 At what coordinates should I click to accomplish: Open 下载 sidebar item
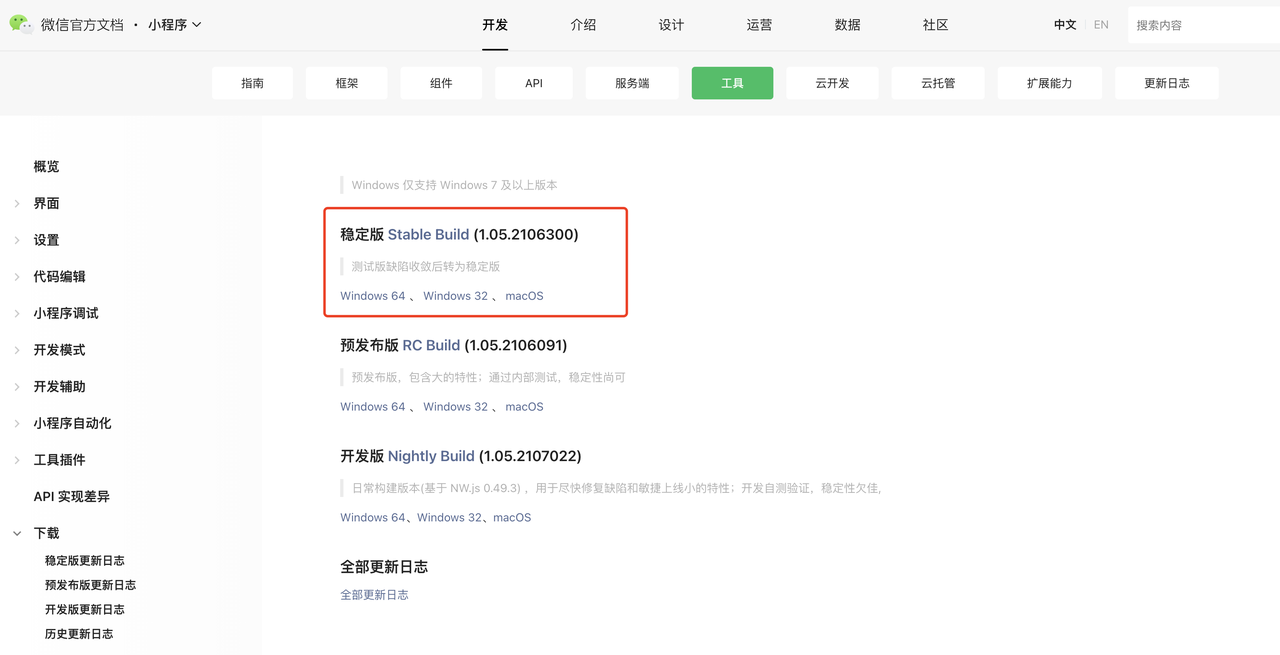point(46,533)
